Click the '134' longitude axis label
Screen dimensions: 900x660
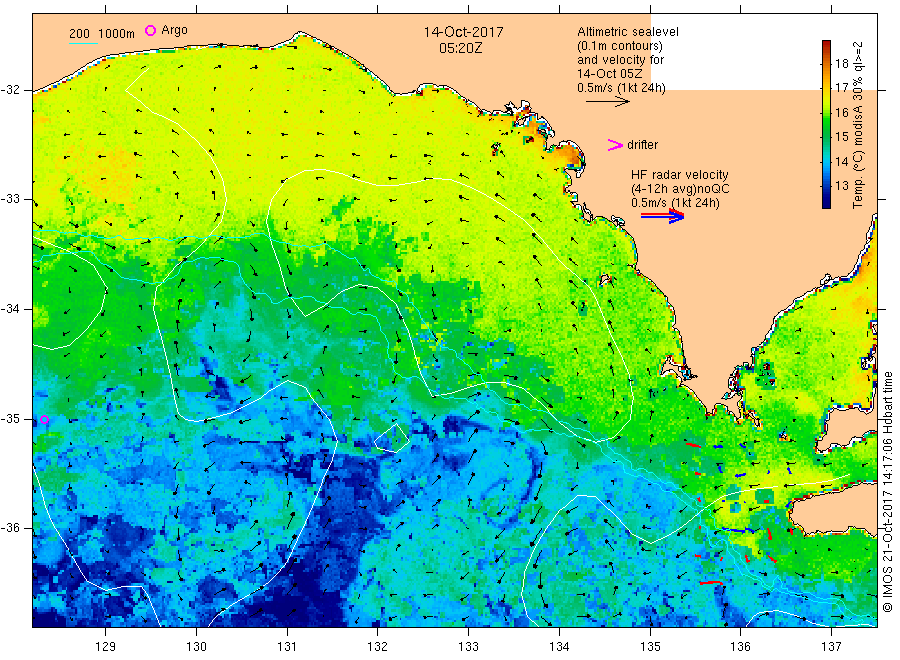click(559, 646)
